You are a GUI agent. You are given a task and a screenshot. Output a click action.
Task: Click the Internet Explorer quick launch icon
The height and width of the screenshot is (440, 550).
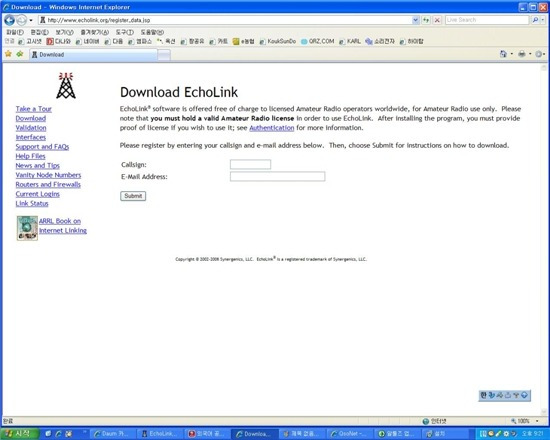[x=59, y=434]
